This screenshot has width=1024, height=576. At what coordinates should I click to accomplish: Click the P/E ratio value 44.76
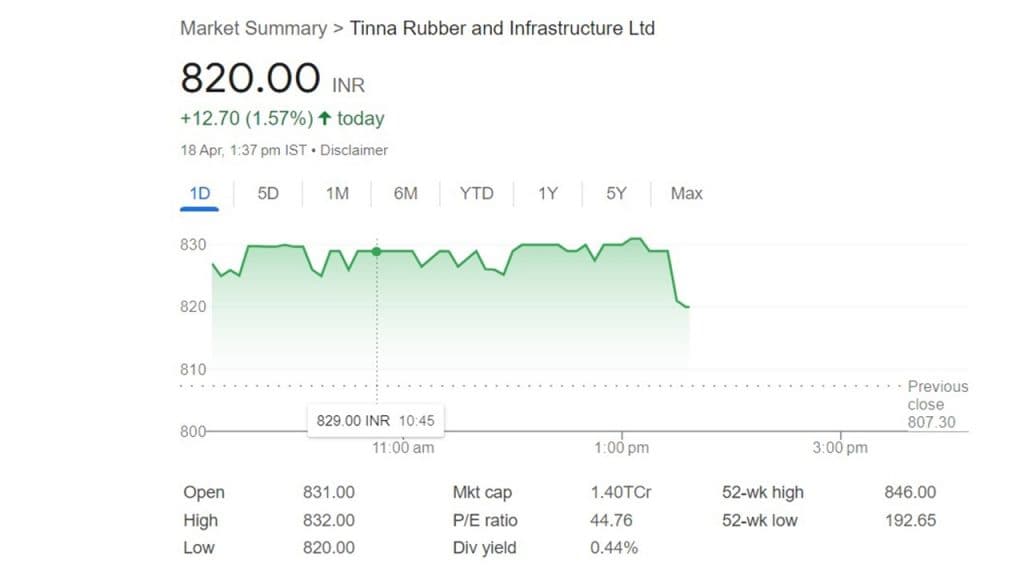click(611, 520)
